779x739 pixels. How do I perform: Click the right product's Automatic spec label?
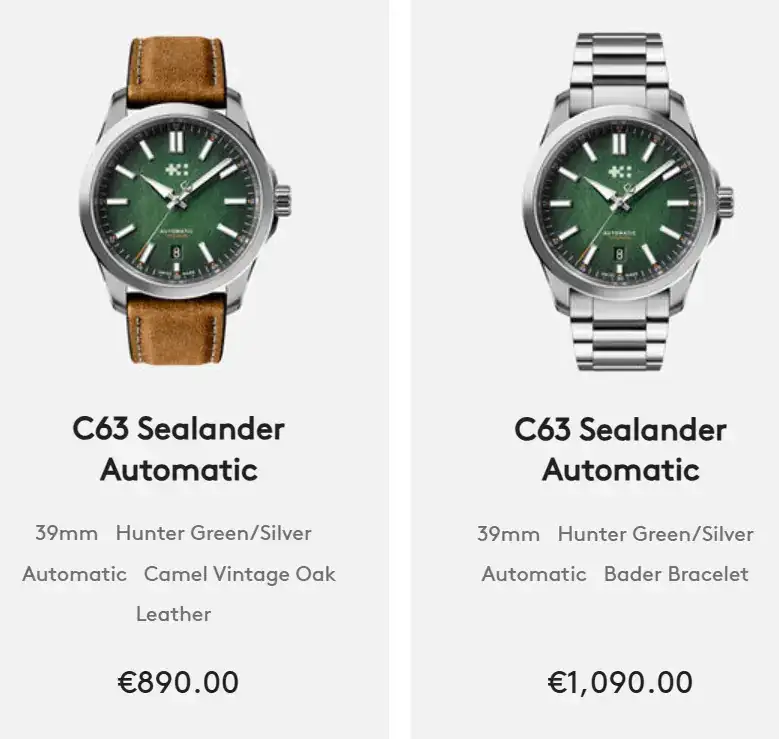[534, 574]
